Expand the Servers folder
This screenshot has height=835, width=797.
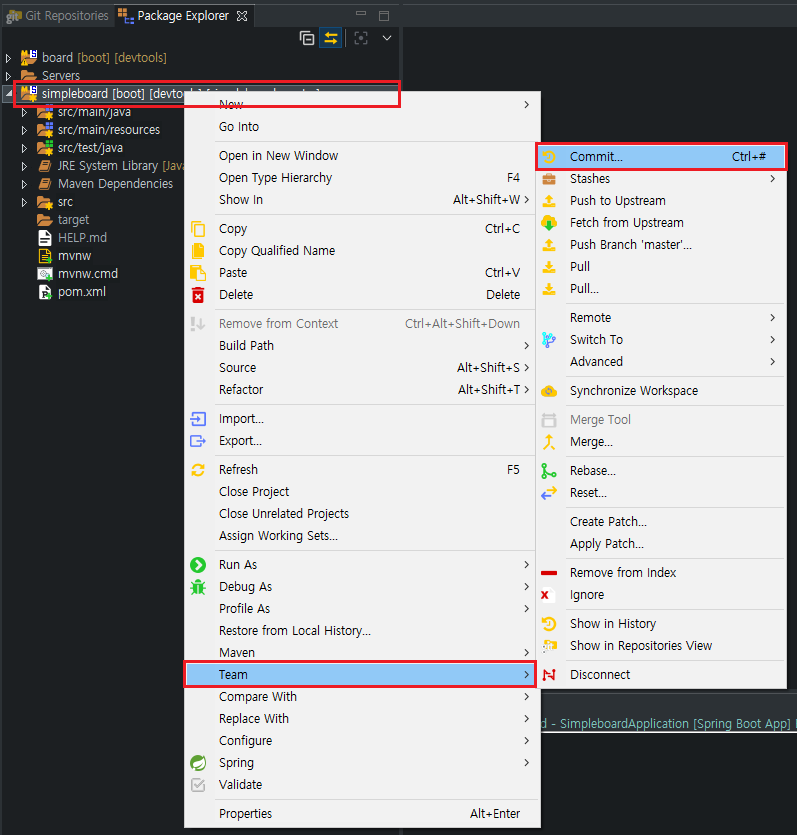point(8,76)
